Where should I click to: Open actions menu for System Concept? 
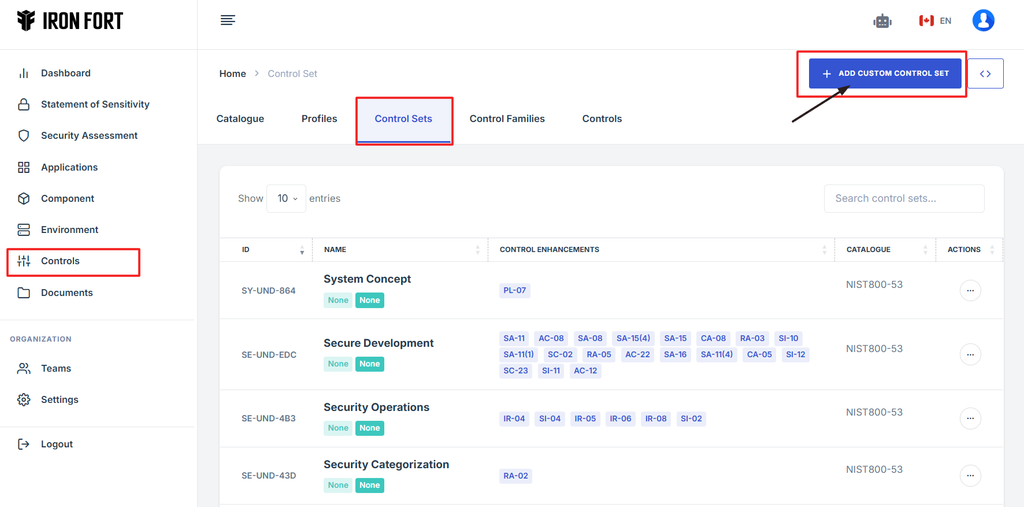click(x=970, y=290)
